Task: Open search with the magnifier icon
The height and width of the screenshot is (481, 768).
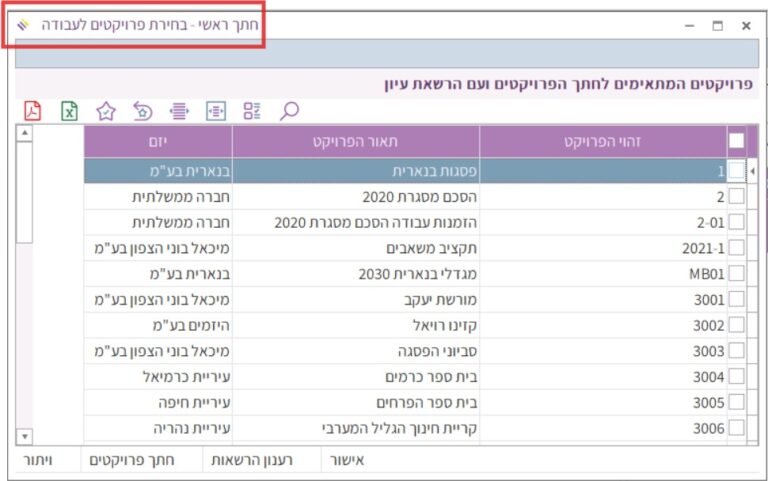Action: 289,111
